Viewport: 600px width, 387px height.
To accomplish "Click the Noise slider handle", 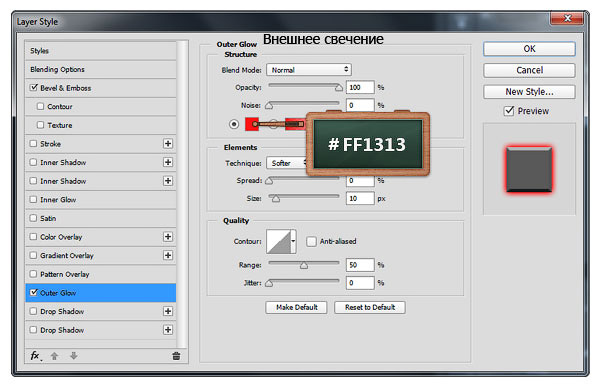I will (x=269, y=105).
